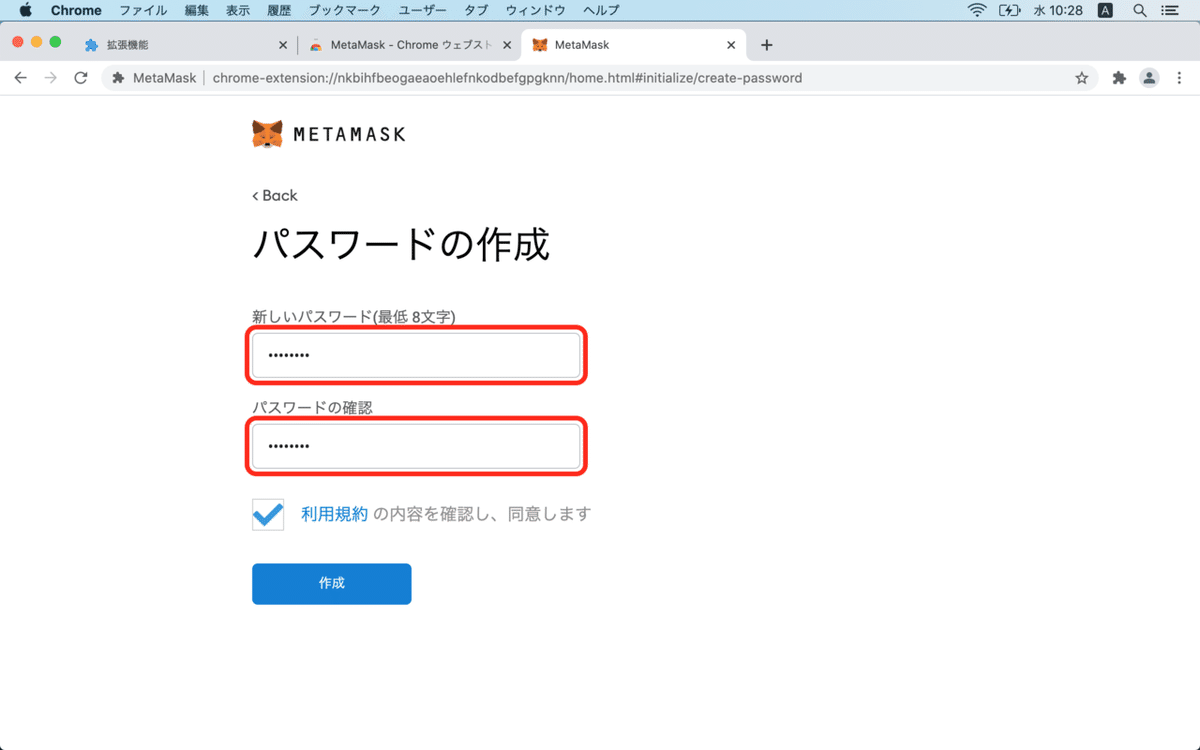Click the MetaMask fox logo

coord(265,132)
